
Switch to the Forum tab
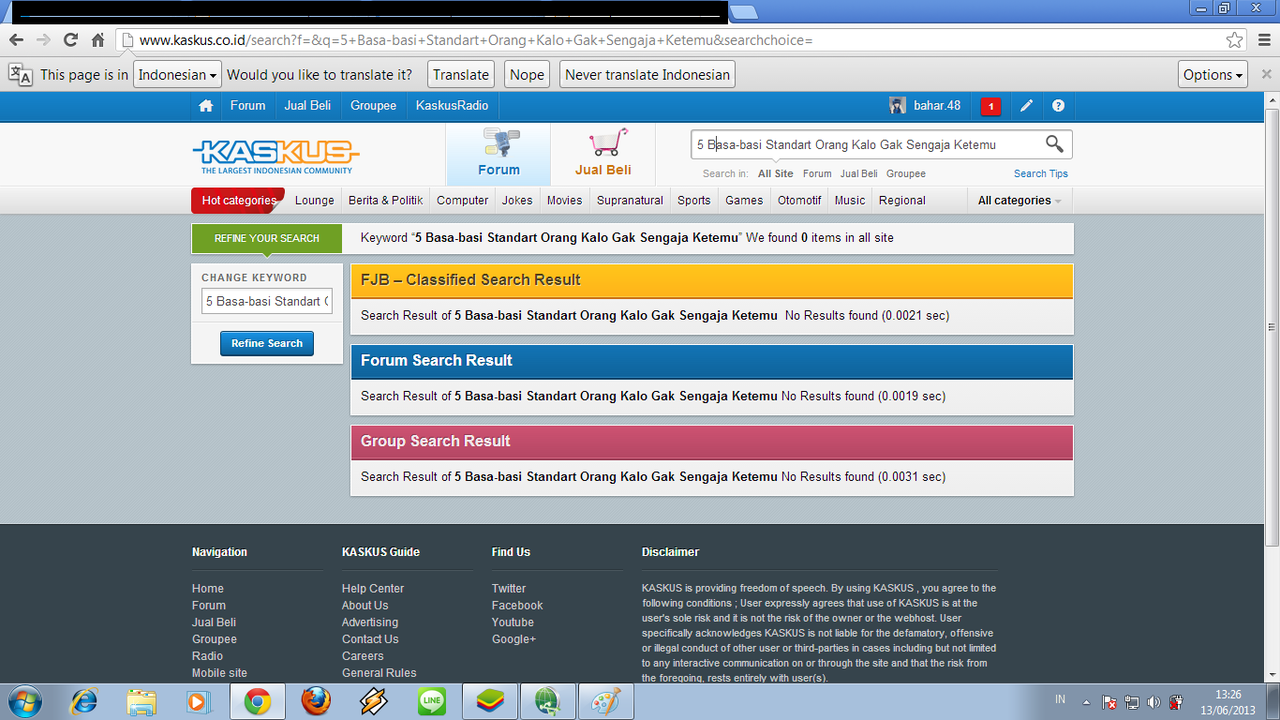pos(498,155)
